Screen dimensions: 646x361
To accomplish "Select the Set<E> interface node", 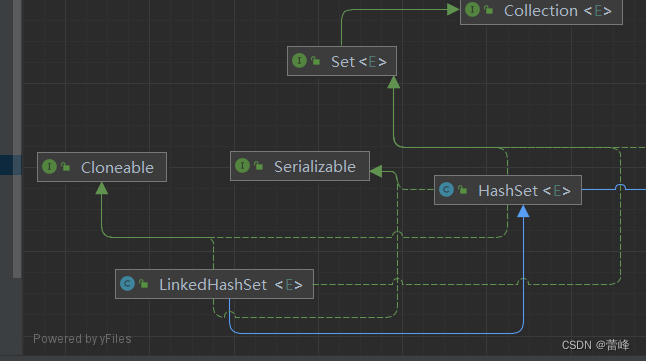I will tap(342, 61).
